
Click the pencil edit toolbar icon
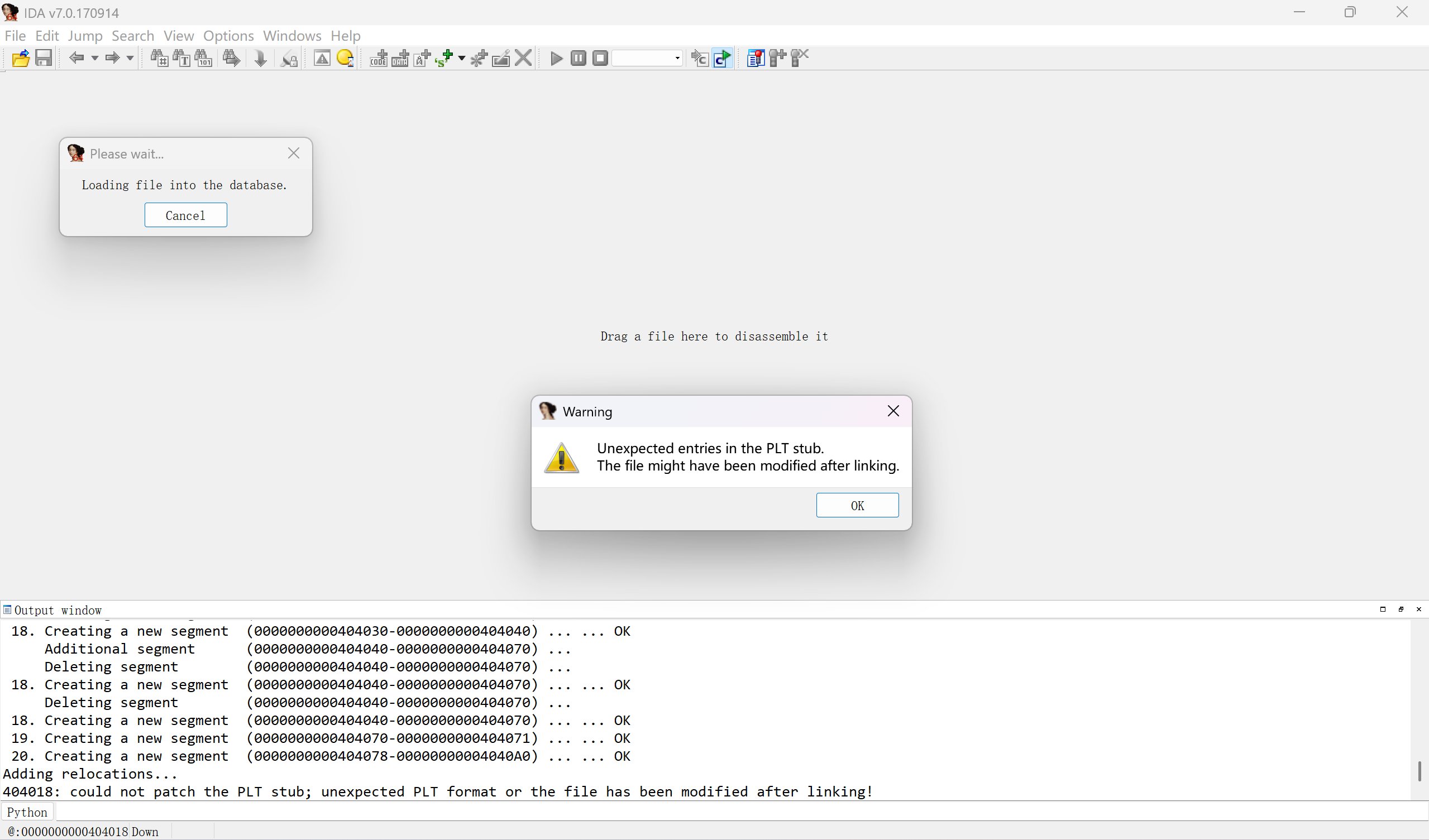pos(501,58)
